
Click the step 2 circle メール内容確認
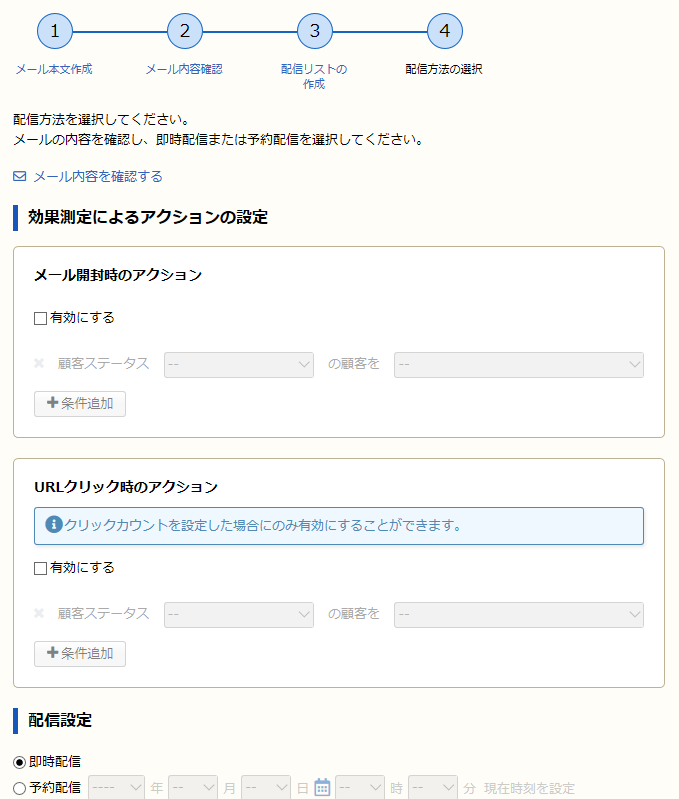click(185, 31)
